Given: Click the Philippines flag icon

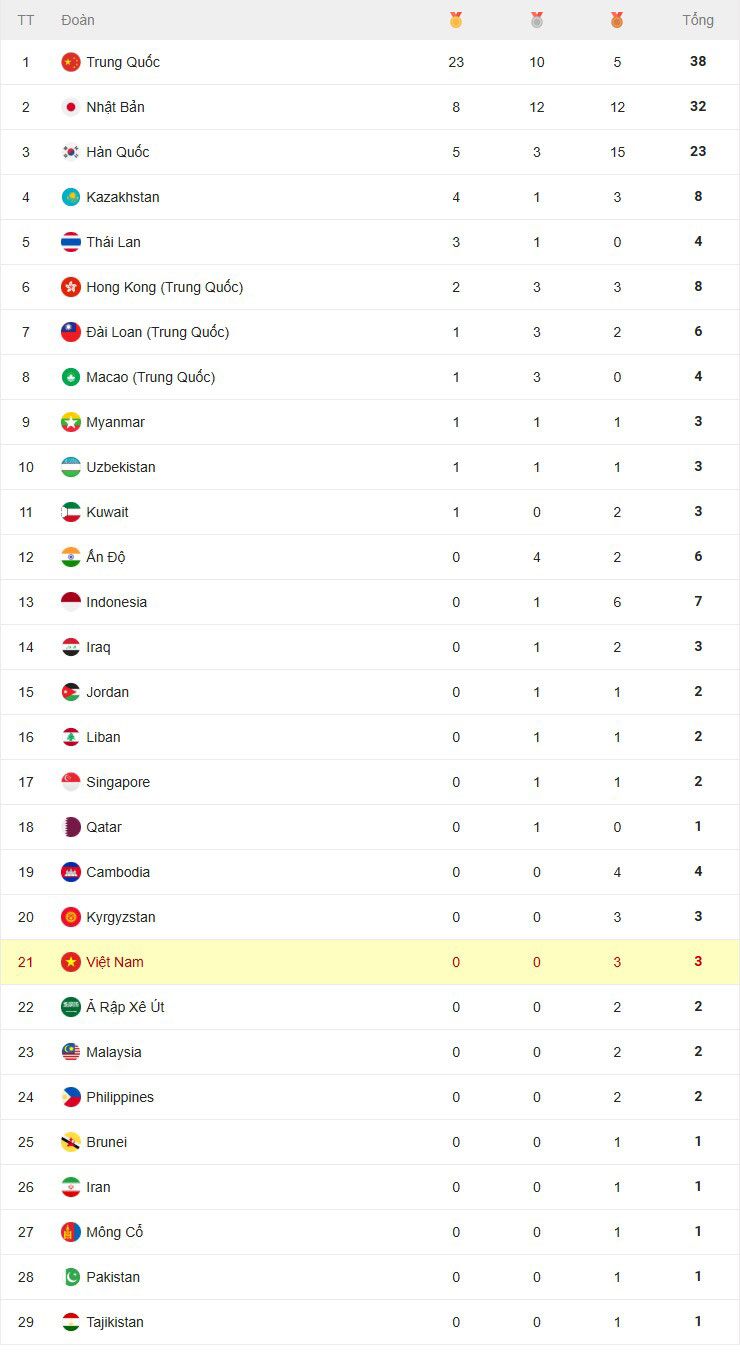Looking at the screenshot, I should pyautogui.click(x=71, y=1097).
